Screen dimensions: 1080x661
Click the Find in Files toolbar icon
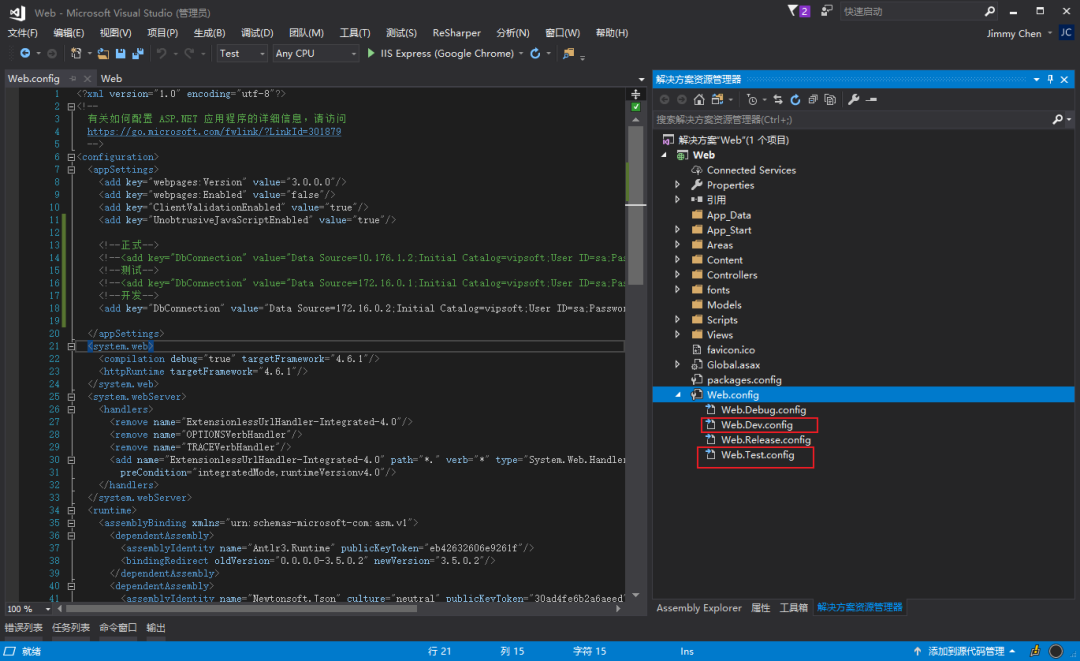pos(568,53)
